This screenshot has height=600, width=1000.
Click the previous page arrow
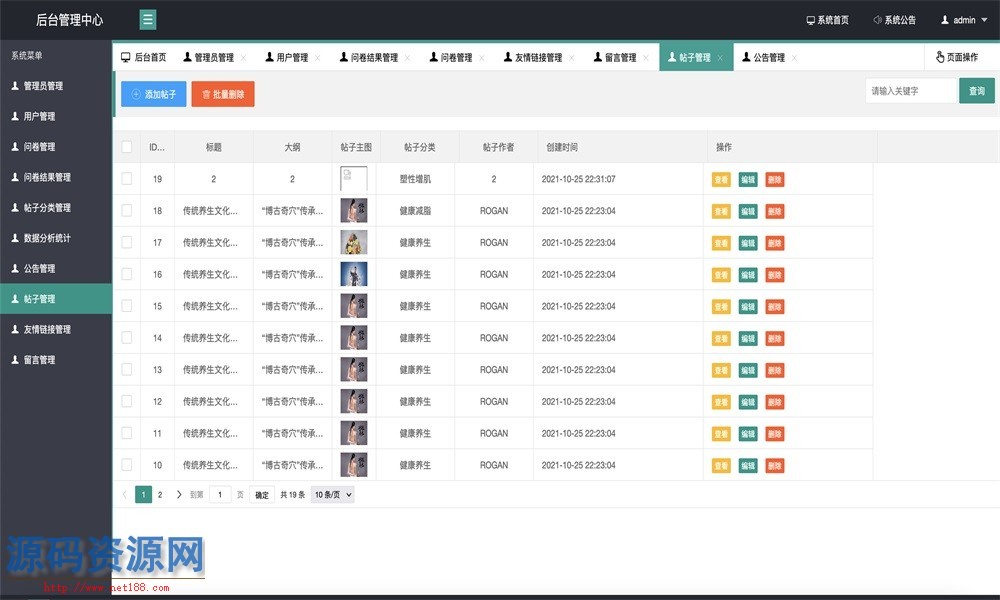[x=124, y=494]
